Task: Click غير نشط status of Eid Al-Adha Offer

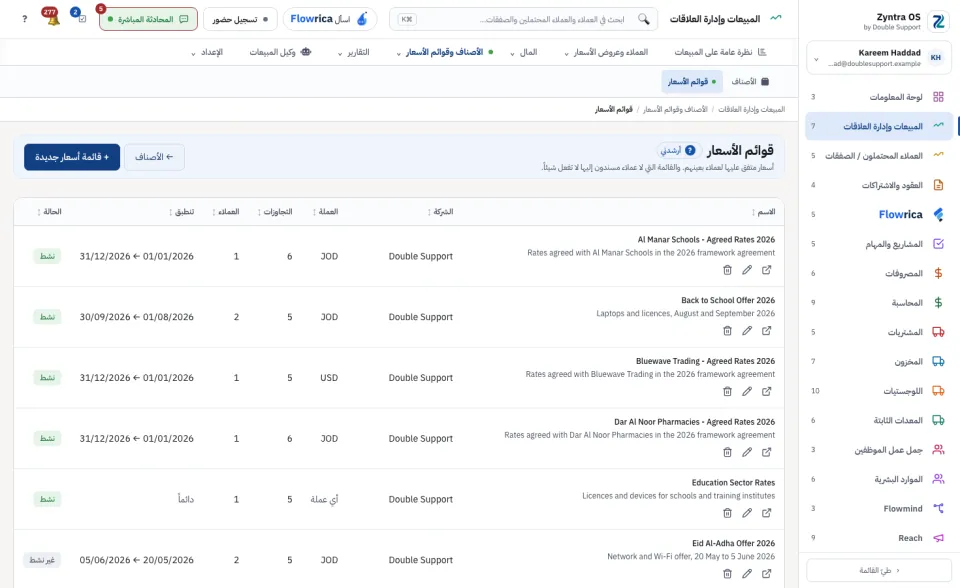Action: point(42,560)
